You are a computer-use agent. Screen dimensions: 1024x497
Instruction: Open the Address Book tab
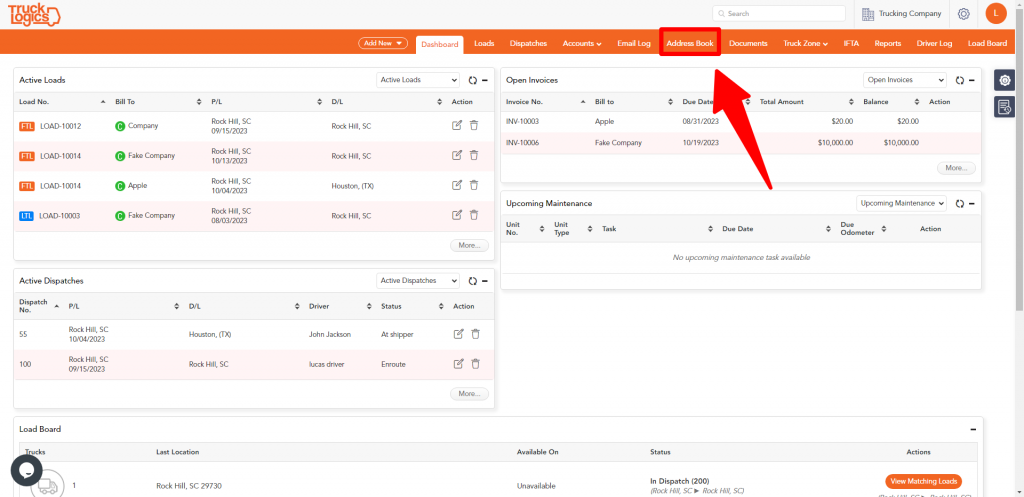pyautogui.click(x=690, y=44)
